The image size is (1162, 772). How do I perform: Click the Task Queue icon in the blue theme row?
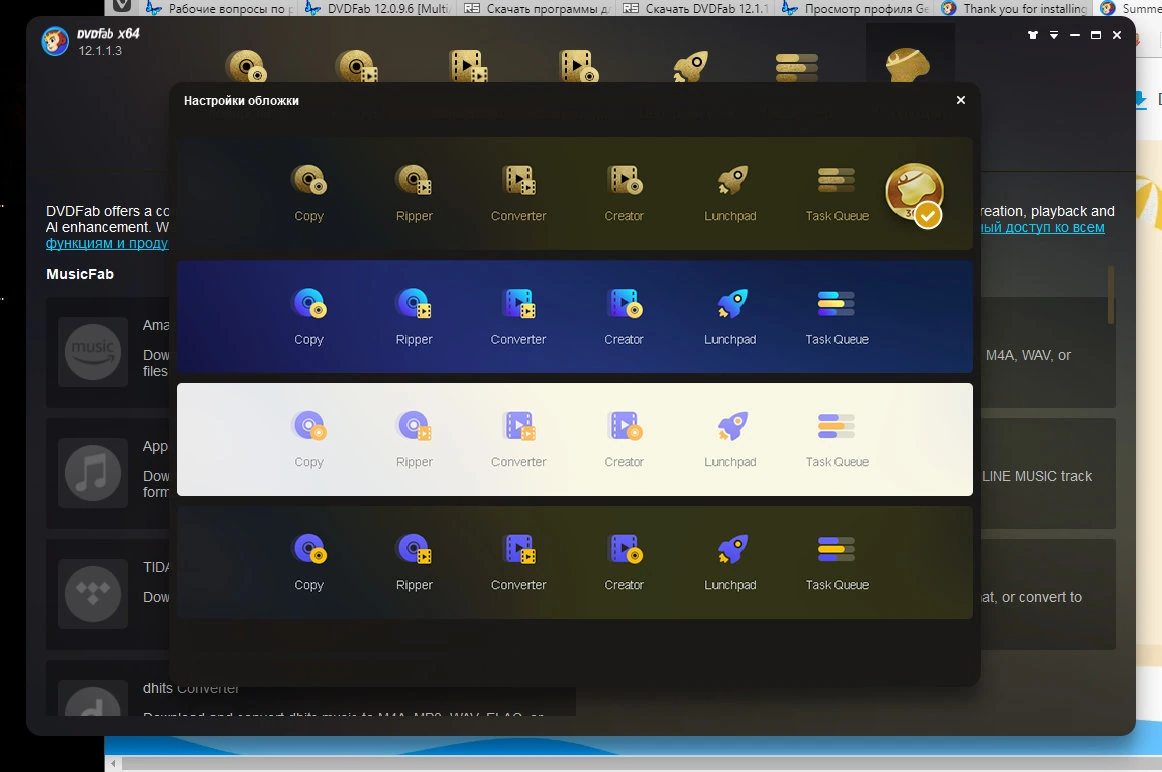pyautogui.click(x=837, y=303)
